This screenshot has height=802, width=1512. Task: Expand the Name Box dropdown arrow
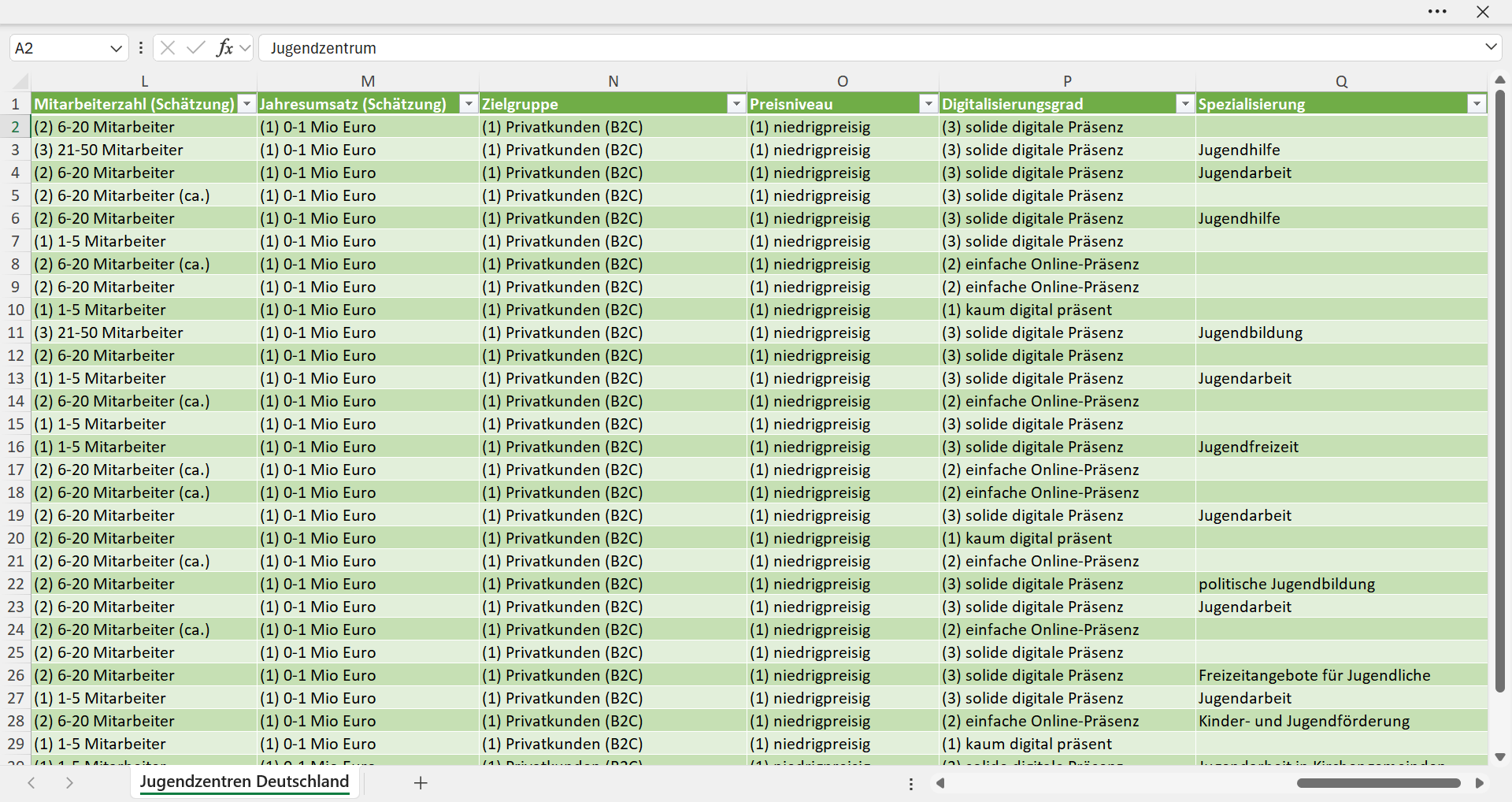(116, 48)
